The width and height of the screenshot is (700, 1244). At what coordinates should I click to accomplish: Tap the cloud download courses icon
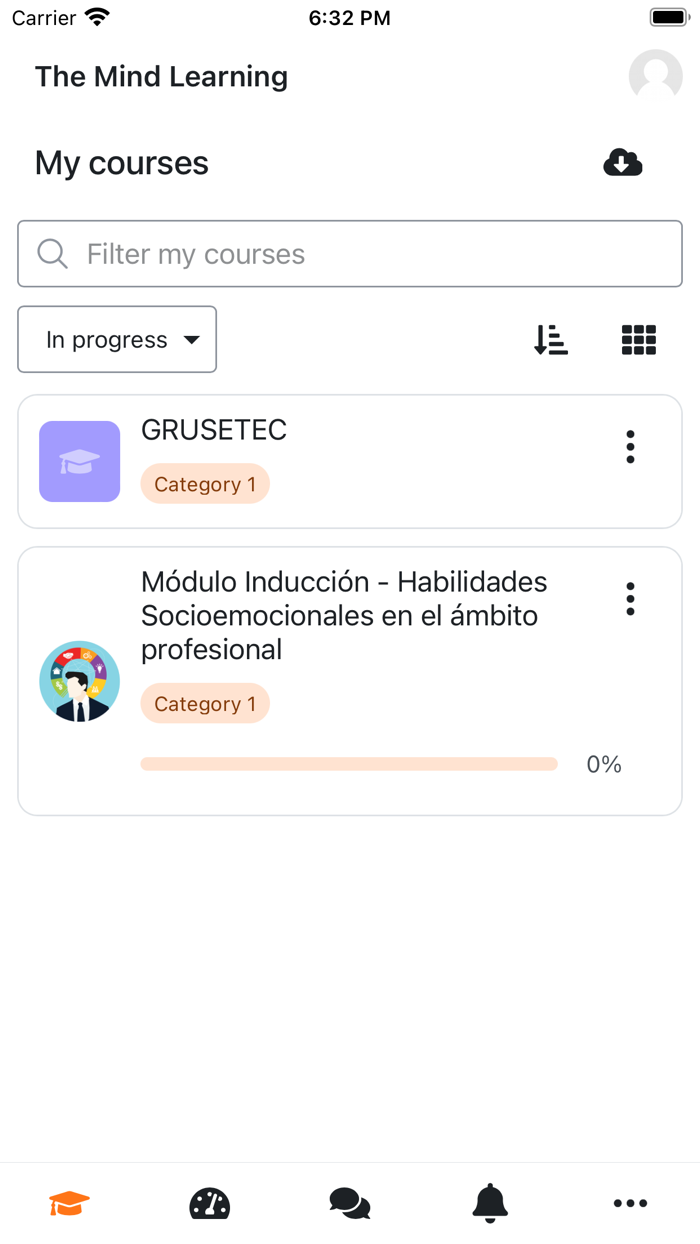(622, 162)
